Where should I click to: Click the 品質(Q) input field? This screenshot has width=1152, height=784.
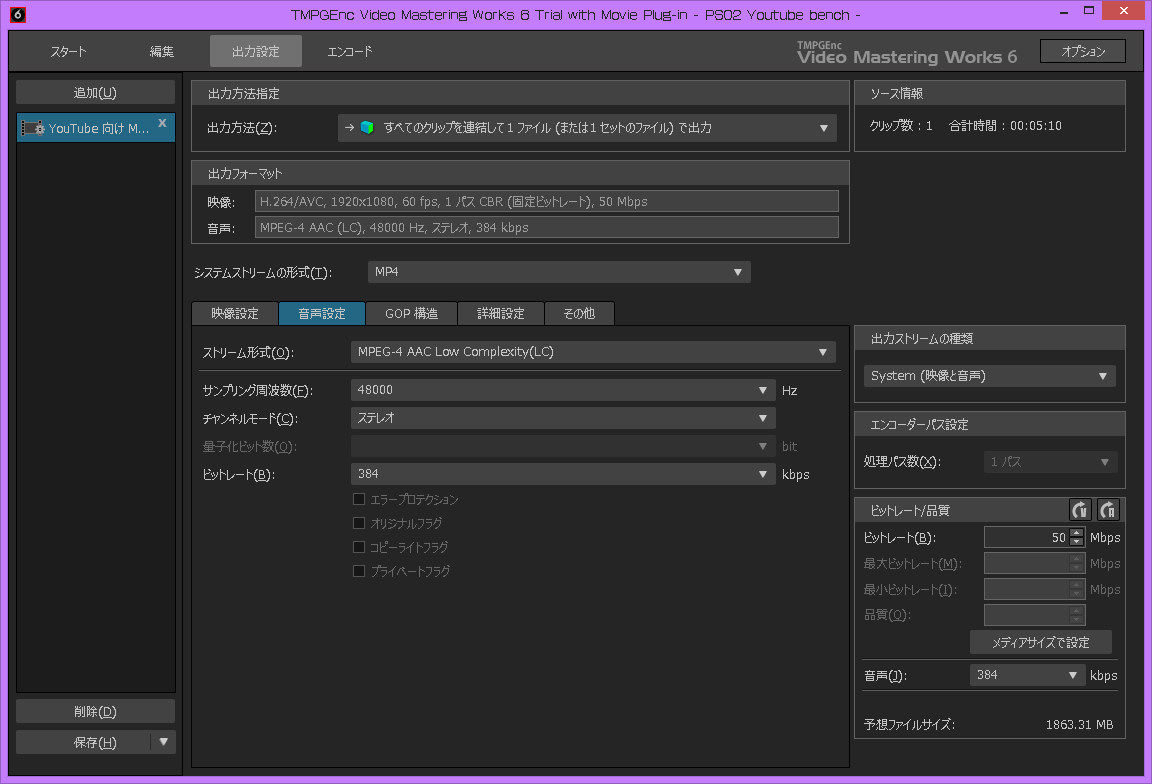pos(1027,615)
